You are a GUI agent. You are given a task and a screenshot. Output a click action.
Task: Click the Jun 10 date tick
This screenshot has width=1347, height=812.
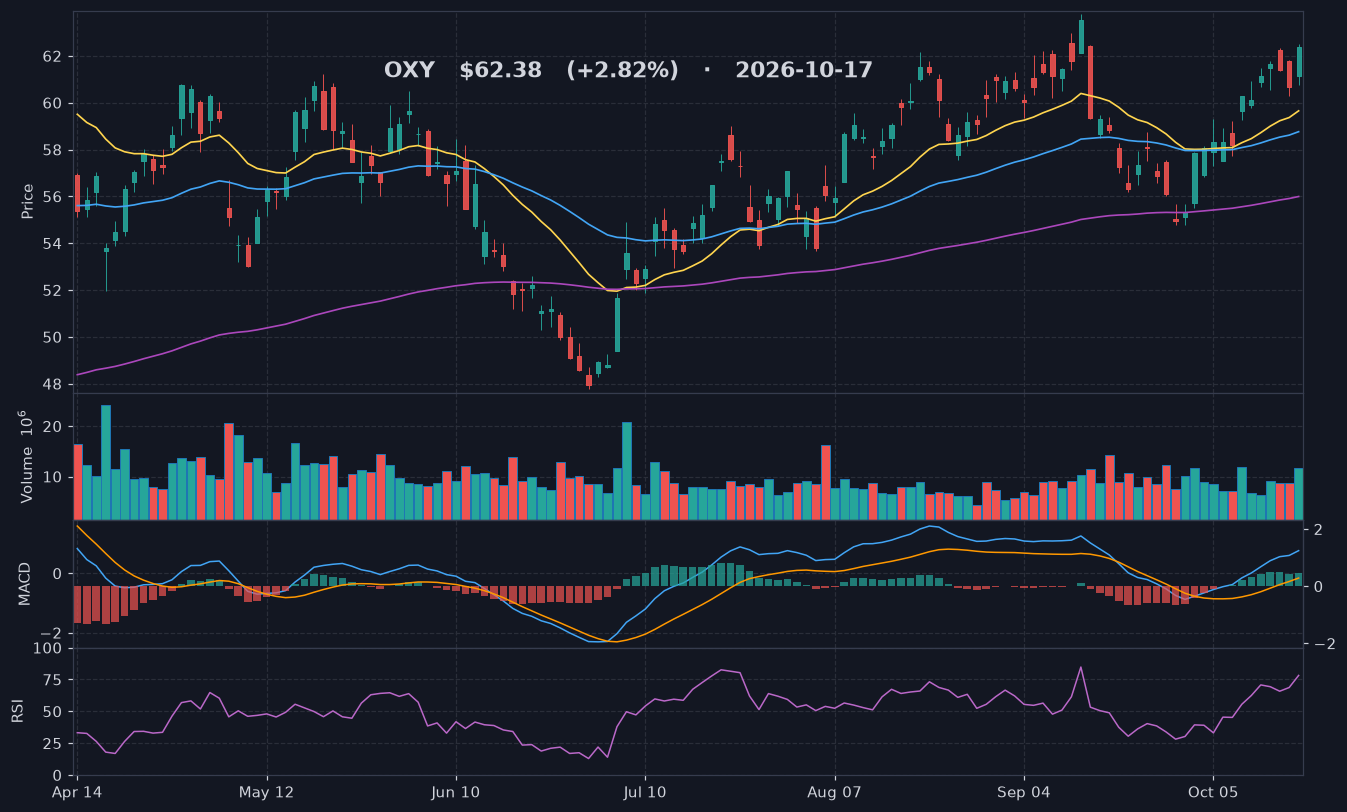tap(456, 792)
